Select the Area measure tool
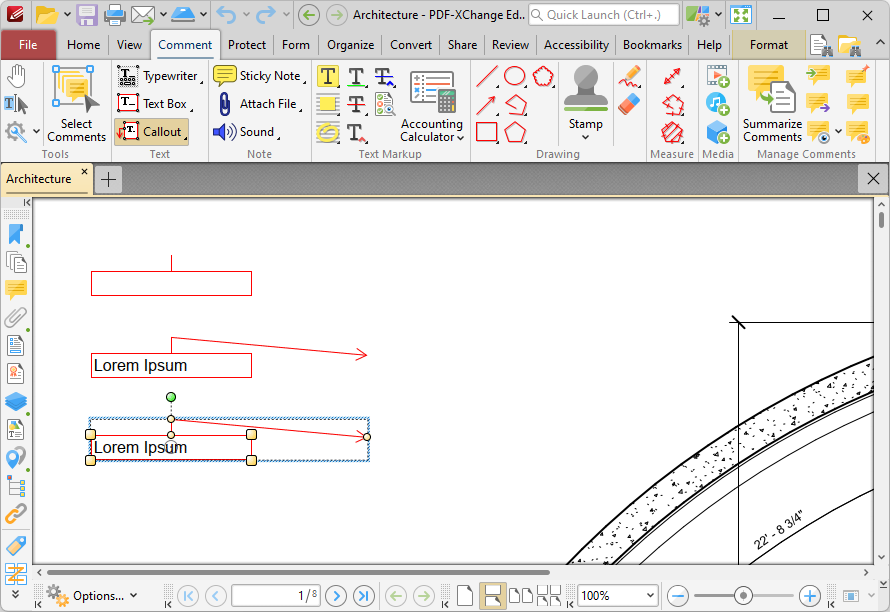 tap(672, 132)
